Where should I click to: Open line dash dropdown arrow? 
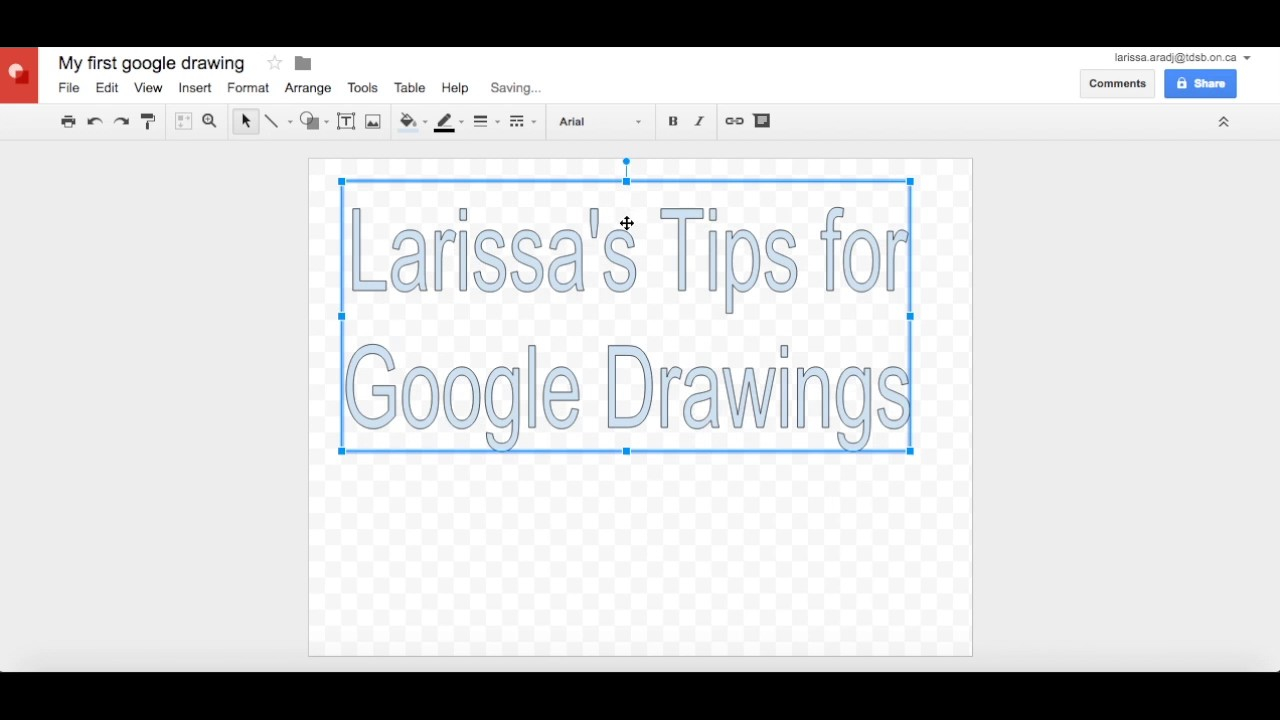point(534,122)
